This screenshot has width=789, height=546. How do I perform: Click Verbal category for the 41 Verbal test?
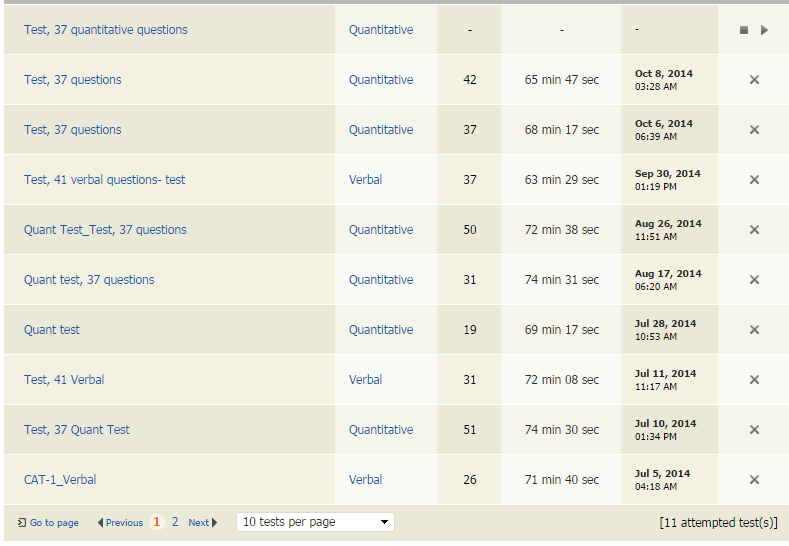pyautogui.click(x=365, y=380)
